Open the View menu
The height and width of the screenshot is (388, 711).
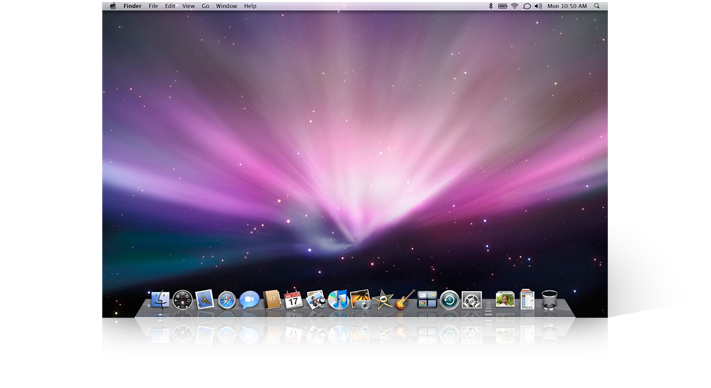(188, 6)
